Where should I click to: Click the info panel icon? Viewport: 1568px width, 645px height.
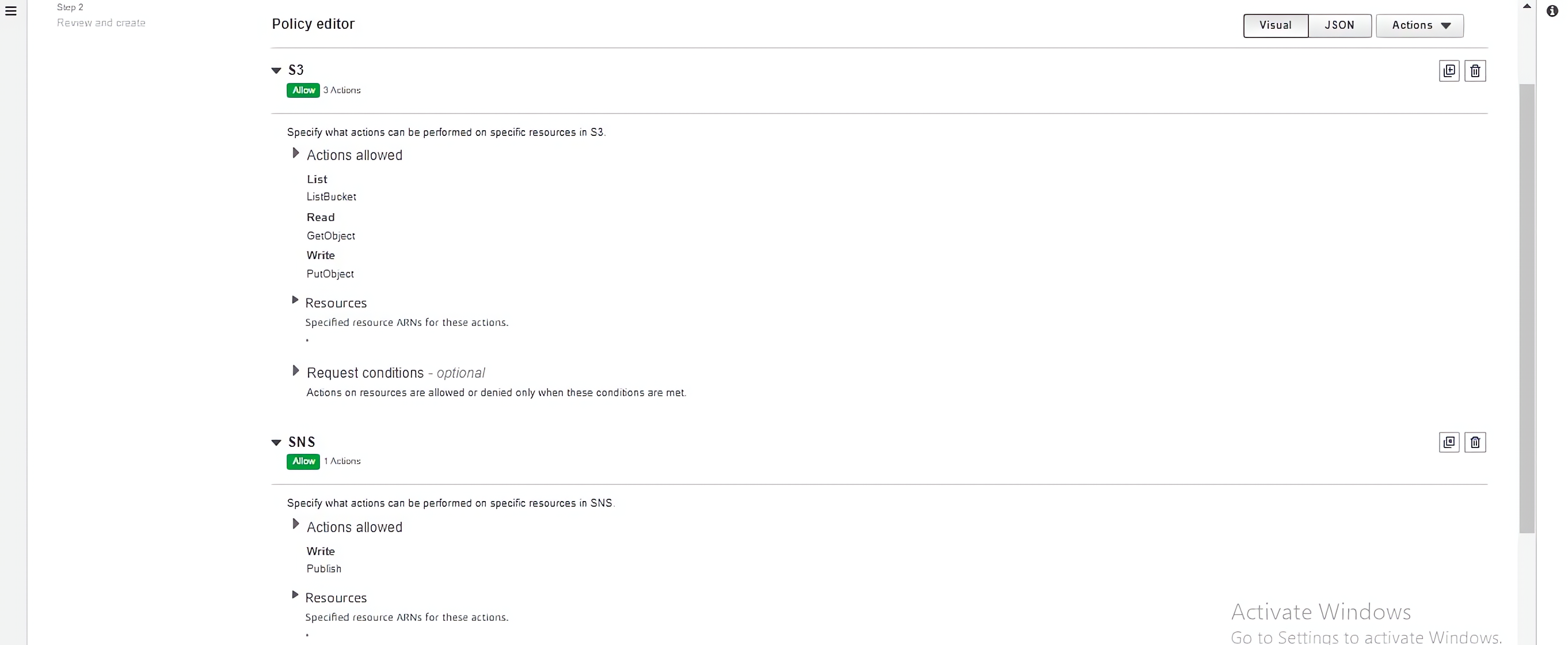[1552, 11]
